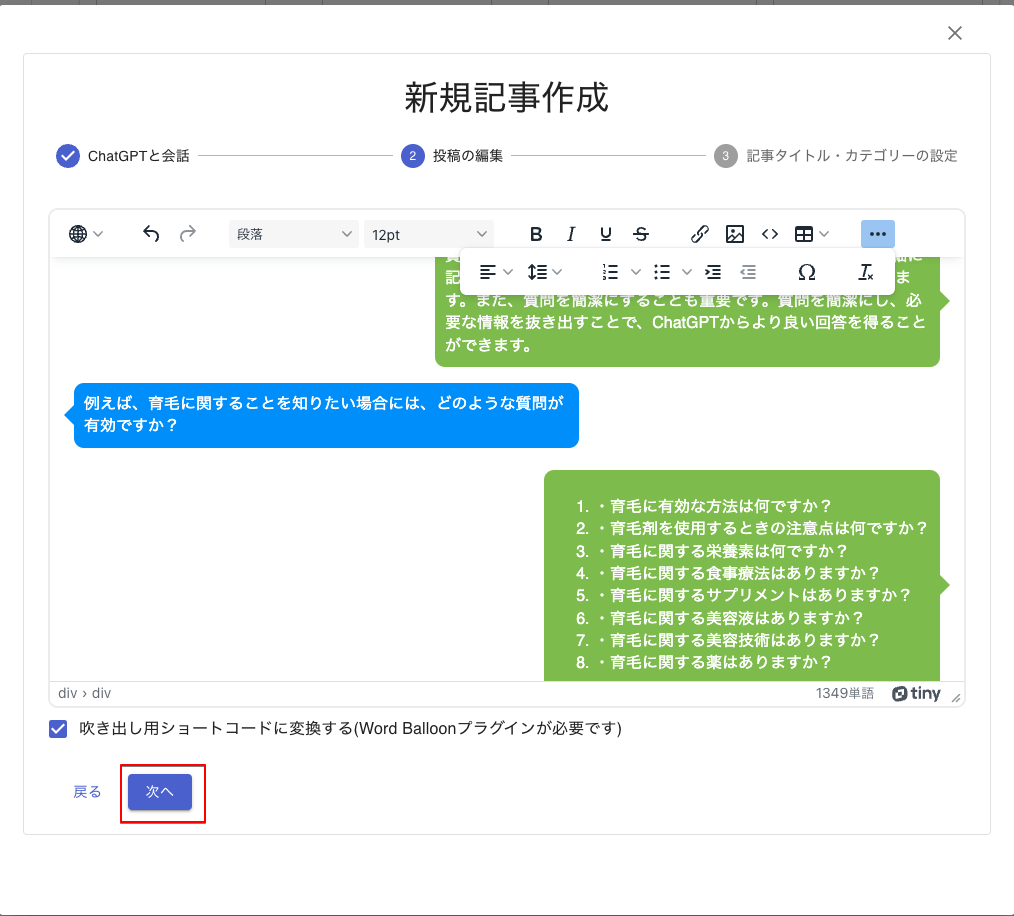Uncheck the 吹き出し用ショートコードに変換する checkbox
The width and height of the screenshot is (1014, 916).
click(58, 729)
